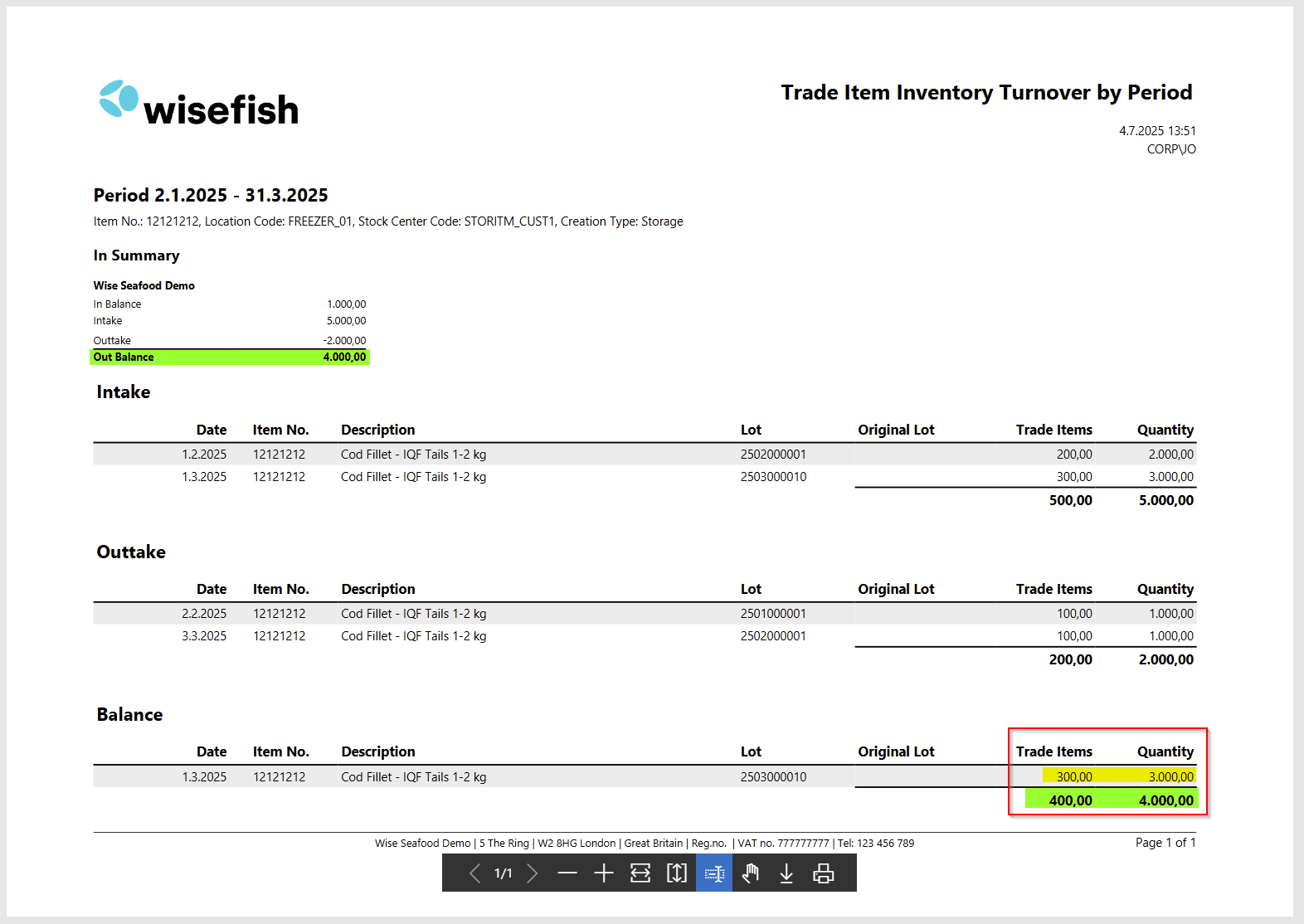Click the green 4.000,00 balance total
1304x924 pixels.
pos(1165,800)
